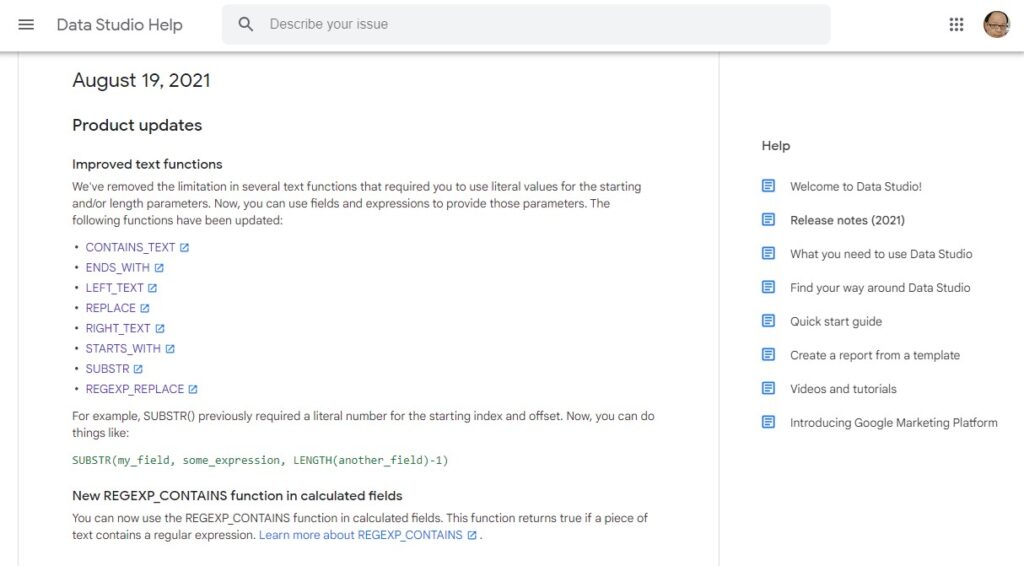
Task: Open the RIGHT_TEXT function link
Action: (x=118, y=328)
